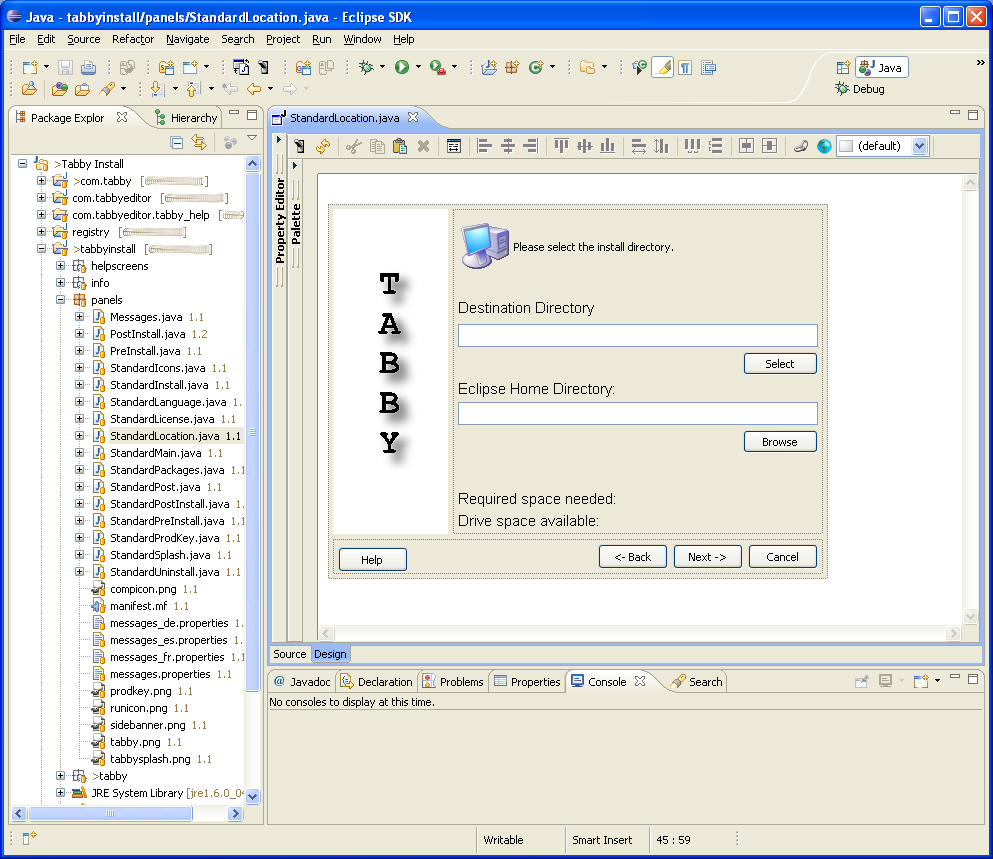Run the program with green play icon
Image resolution: width=993 pixels, height=859 pixels.
click(x=402, y=67)
